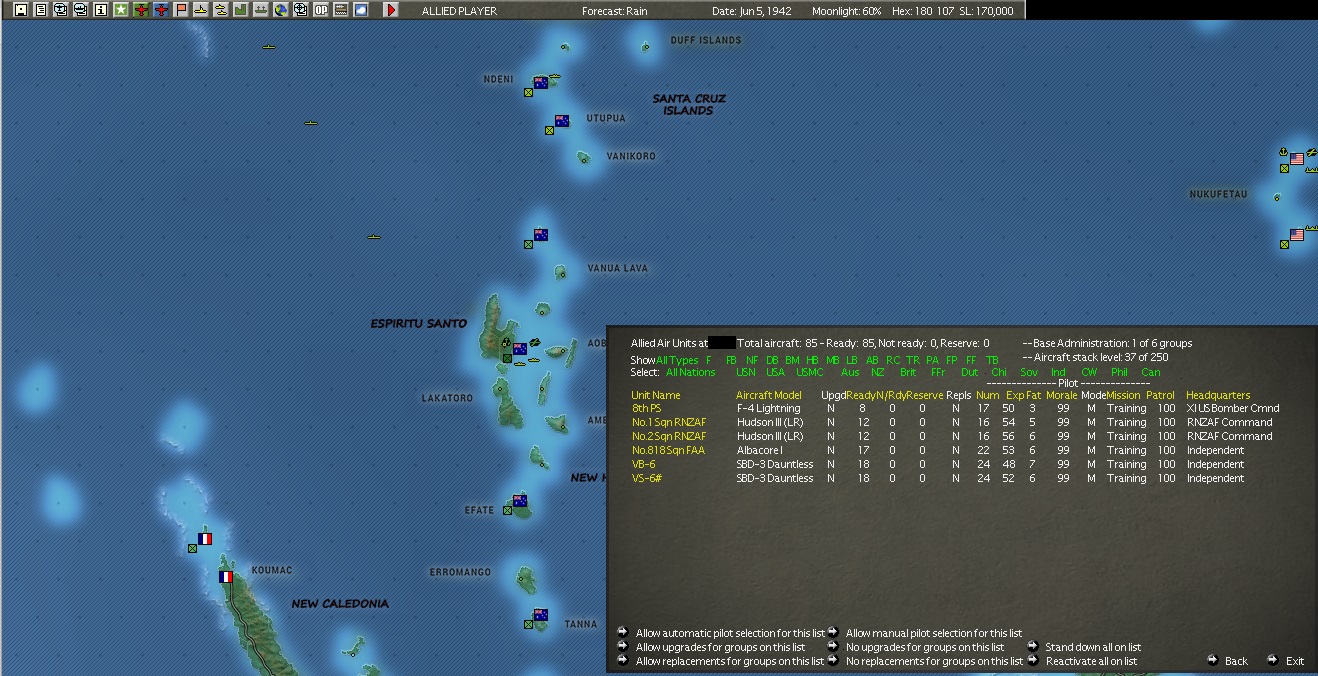Toggle the NF night fighter filter
1318x676 pixels.
[x=752, y=360]
